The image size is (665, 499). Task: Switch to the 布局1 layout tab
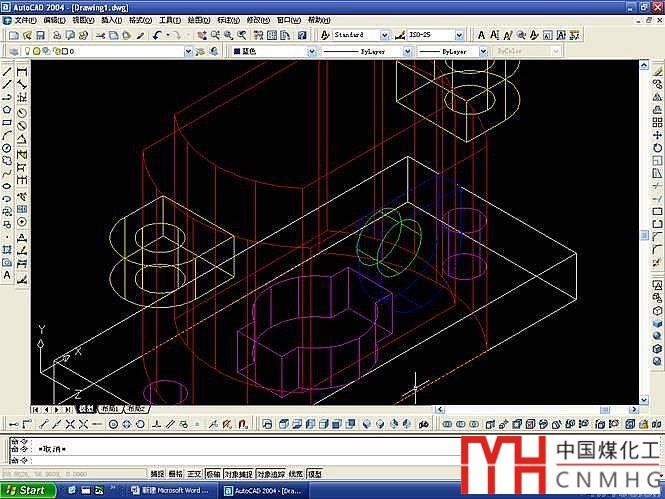coord(108,409)
